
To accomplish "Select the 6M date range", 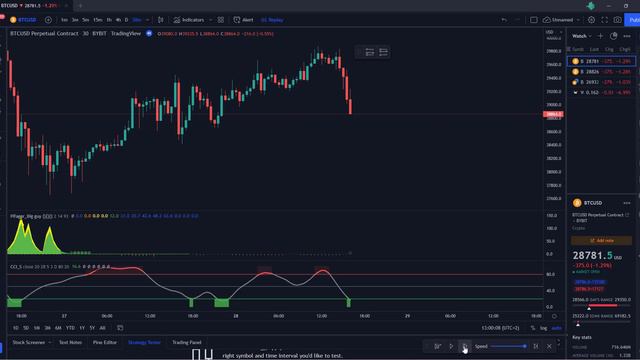I will point(58,328).
